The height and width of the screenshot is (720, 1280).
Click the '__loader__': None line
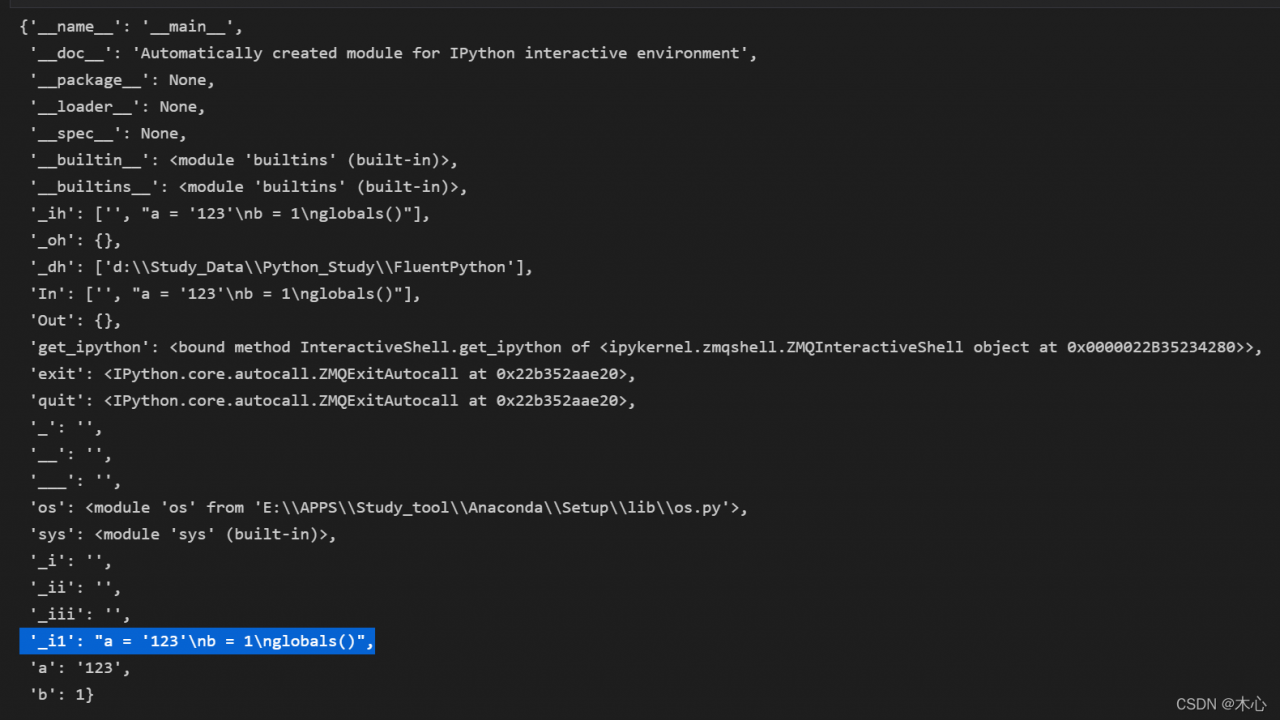coord(117,107)
